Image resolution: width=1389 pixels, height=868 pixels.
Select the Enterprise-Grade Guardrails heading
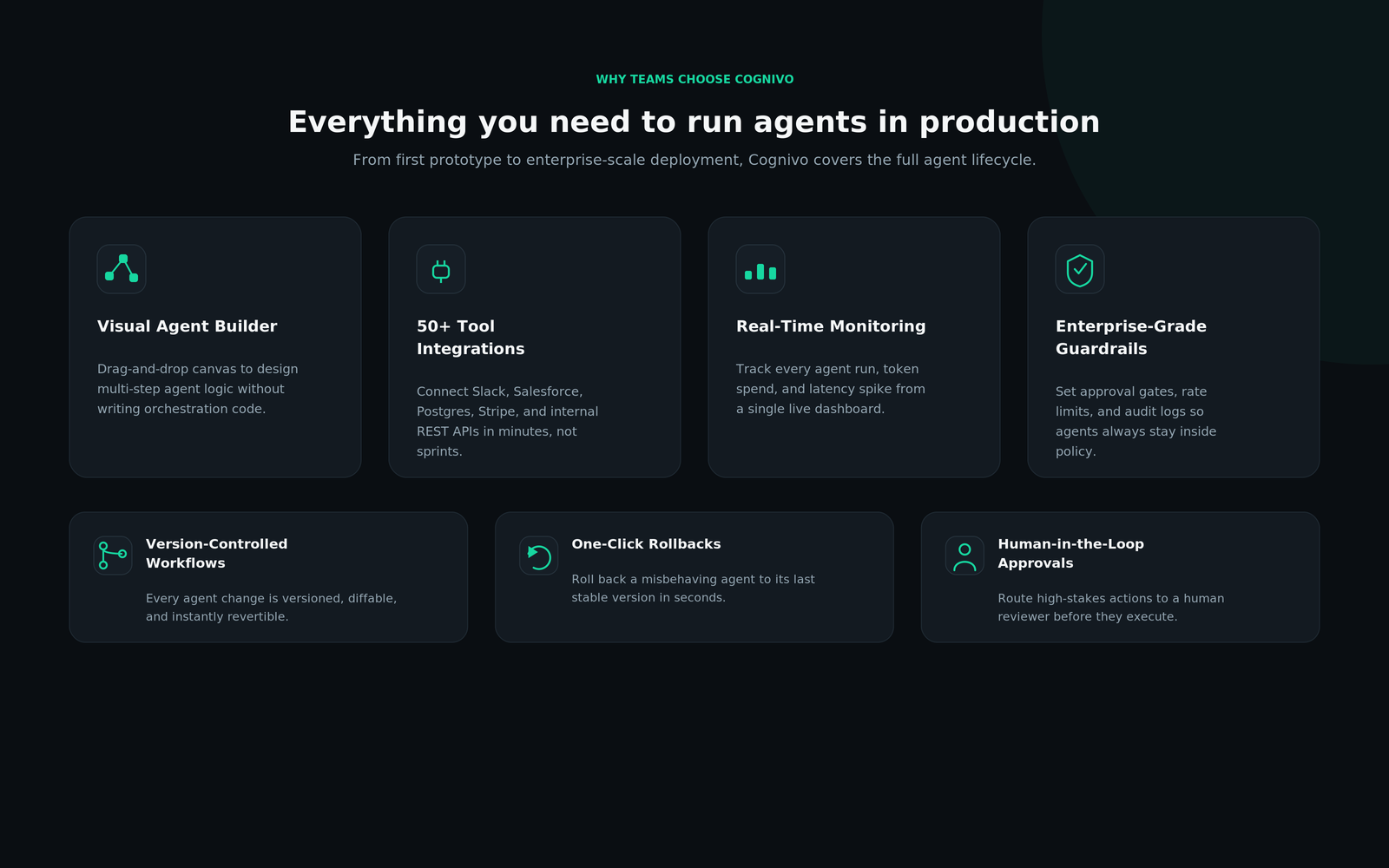(1131, 338)
